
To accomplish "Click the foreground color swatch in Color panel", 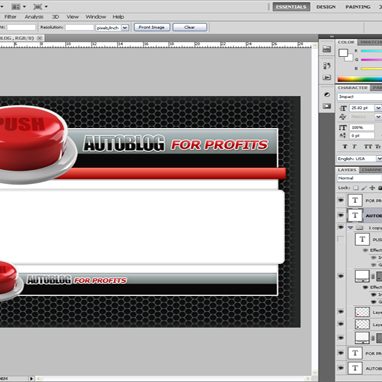I will tap(343, 53).
